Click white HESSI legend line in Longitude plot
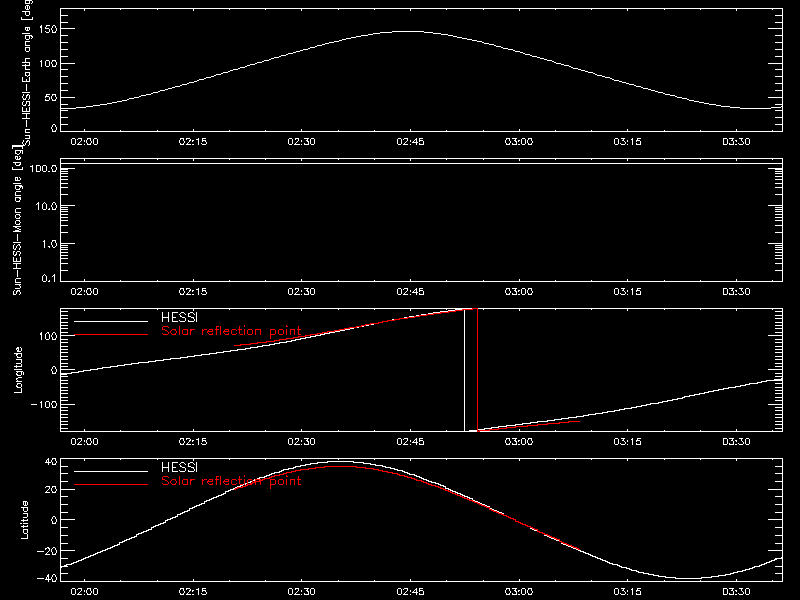The image size is (800, 600). [x=111, y=321]
